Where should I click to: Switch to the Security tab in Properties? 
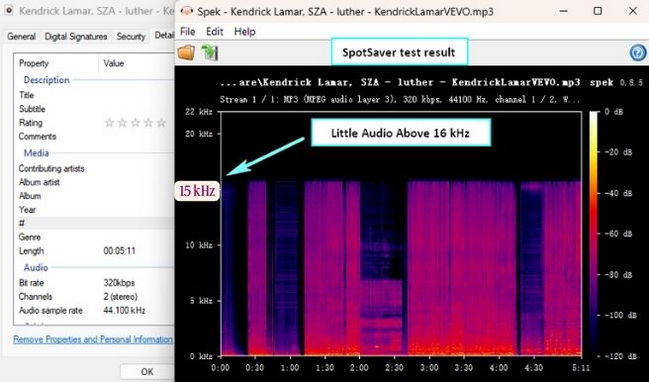[131, 36]
